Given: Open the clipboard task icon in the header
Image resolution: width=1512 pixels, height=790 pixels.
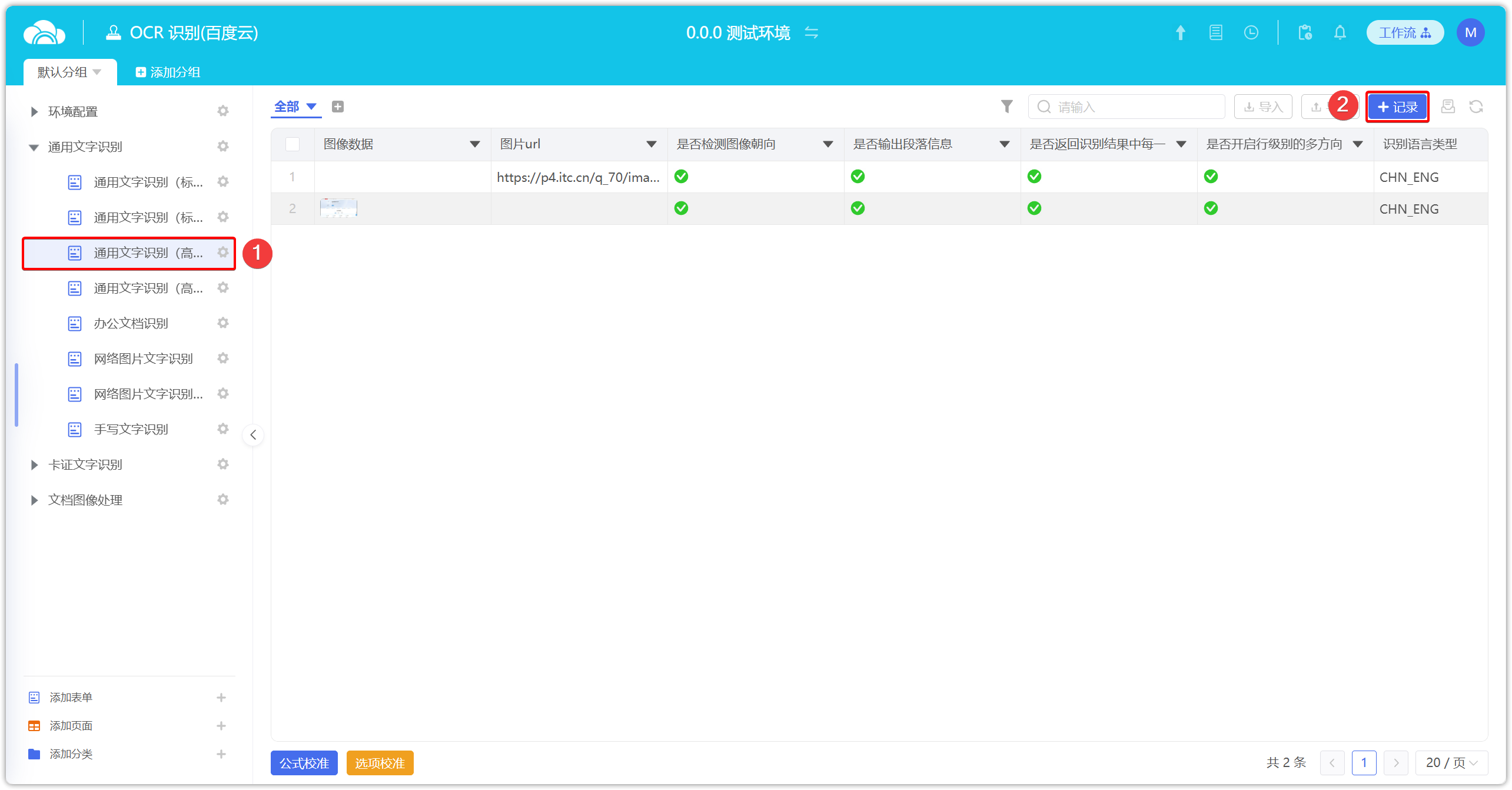Looking at the screenshot, I should 1305,32.
